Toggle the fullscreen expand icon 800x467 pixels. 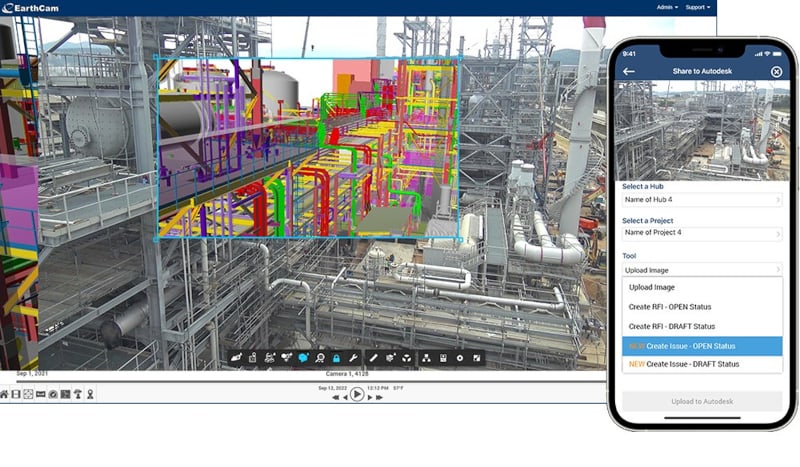coord(477,358)
